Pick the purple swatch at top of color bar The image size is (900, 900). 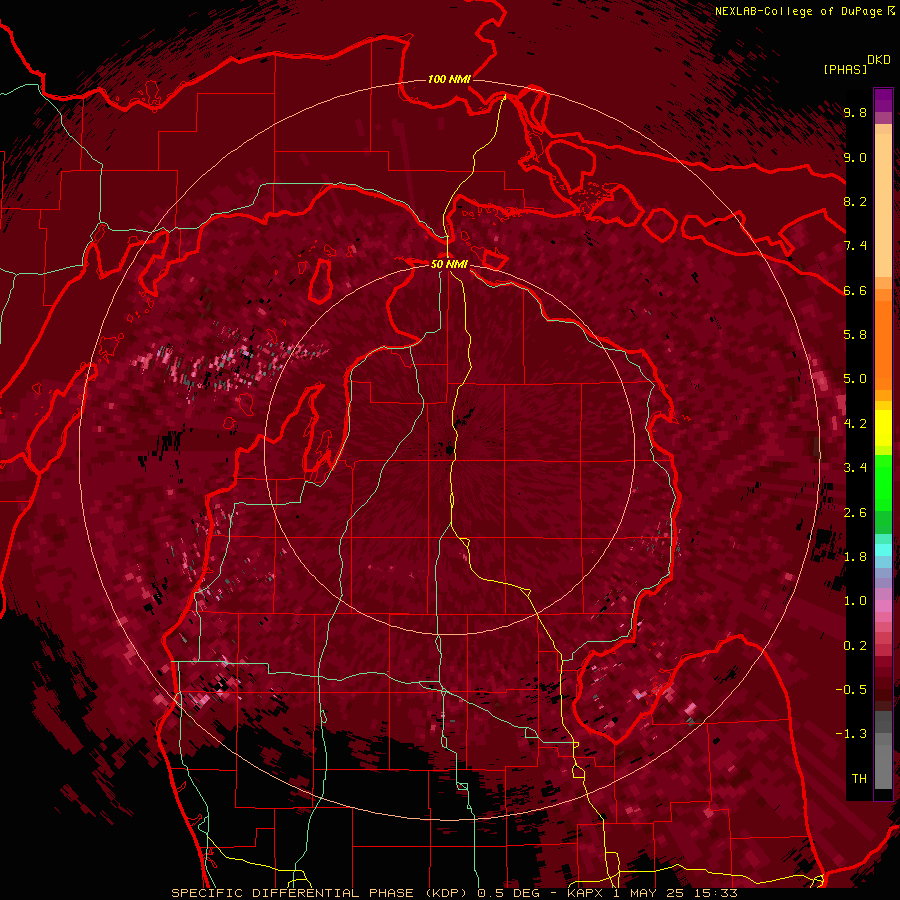pos(883,99)
